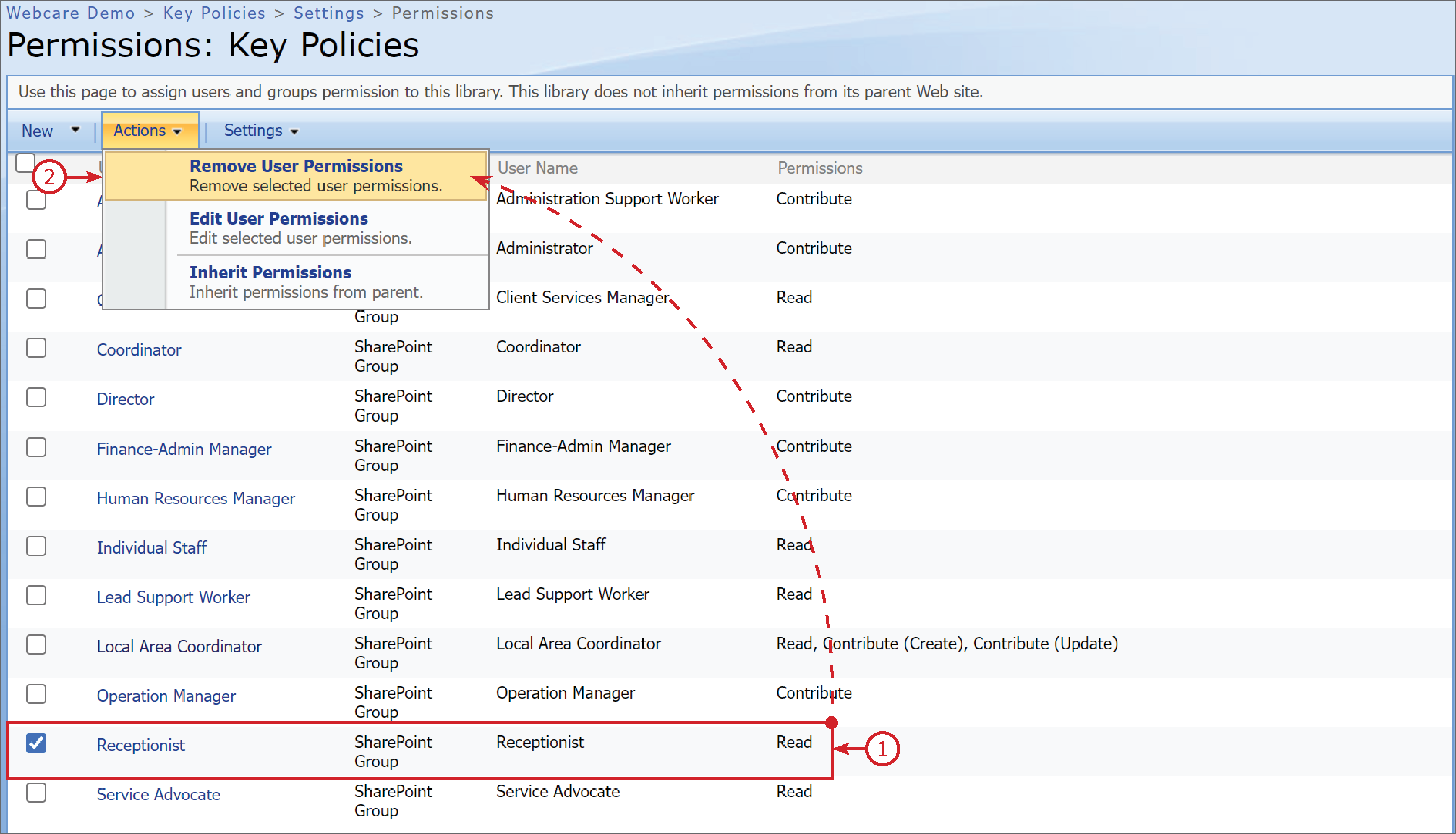The height and width of the screenshot is (834, 1456).
Task: Click the Director row's Contribute permission
Action: point(814,396)
